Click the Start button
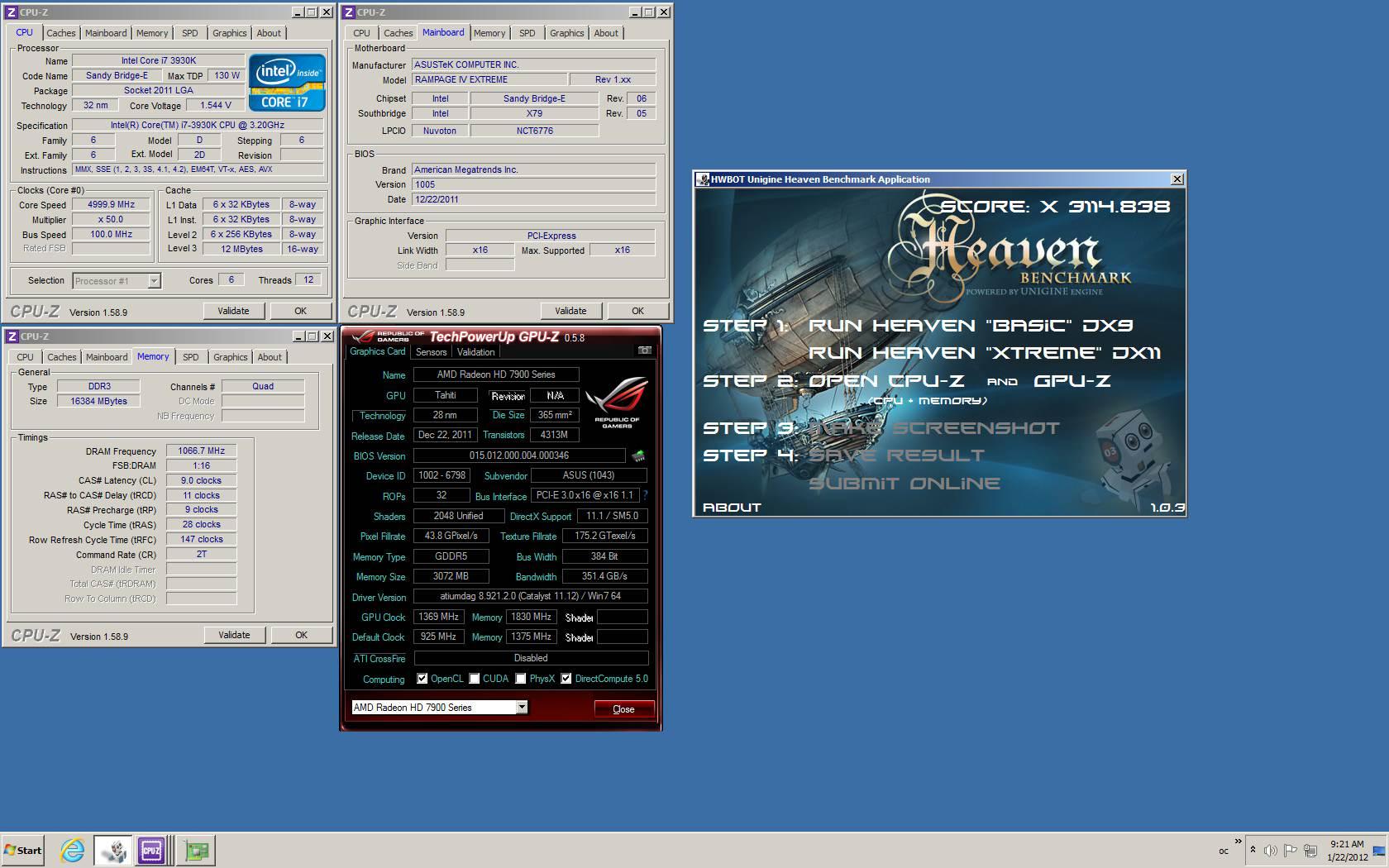The image size is (1389, 868). [22, 850]
